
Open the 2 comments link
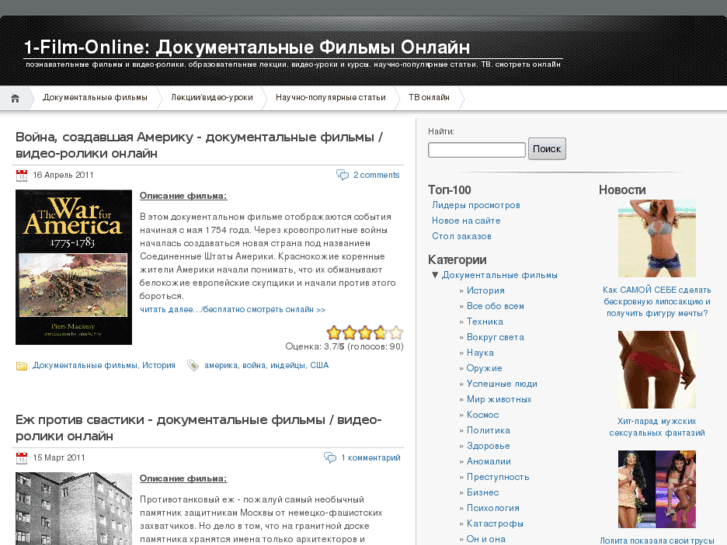(376, 175)
